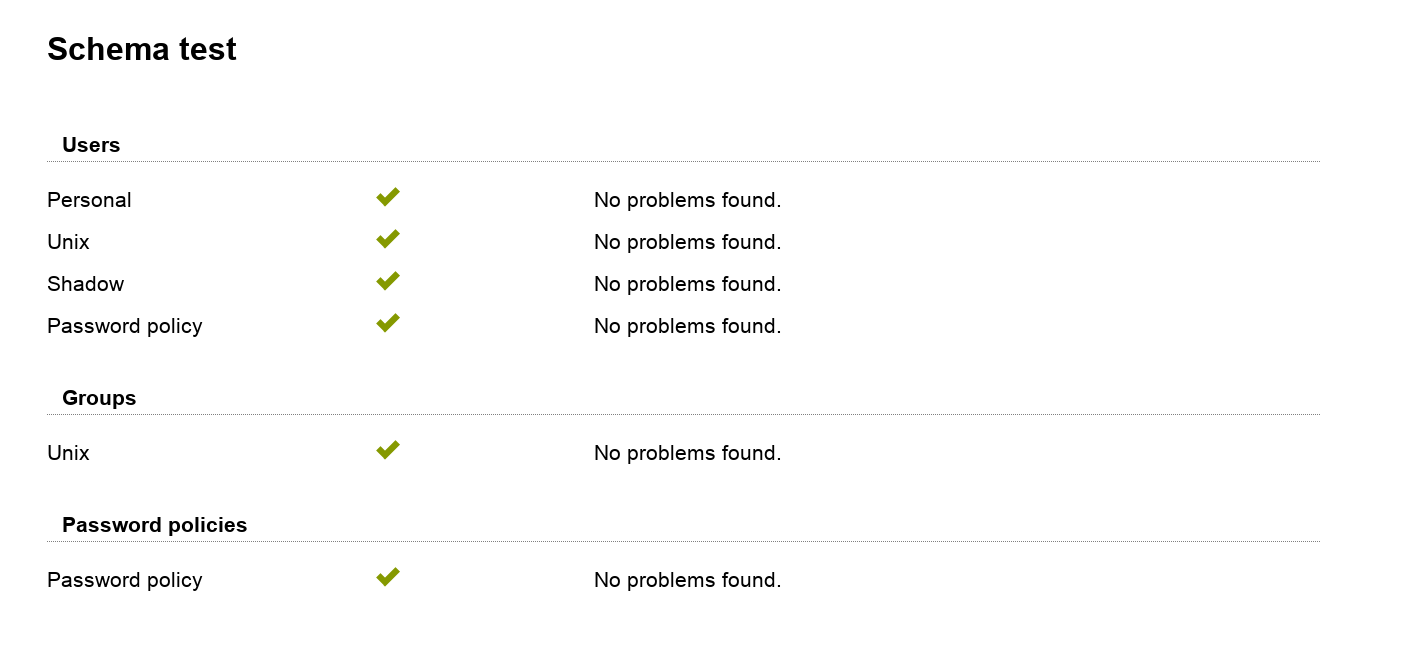Click the Password policies section checkmark icon
Screen dimensions: 1409x654
[388, 577]
